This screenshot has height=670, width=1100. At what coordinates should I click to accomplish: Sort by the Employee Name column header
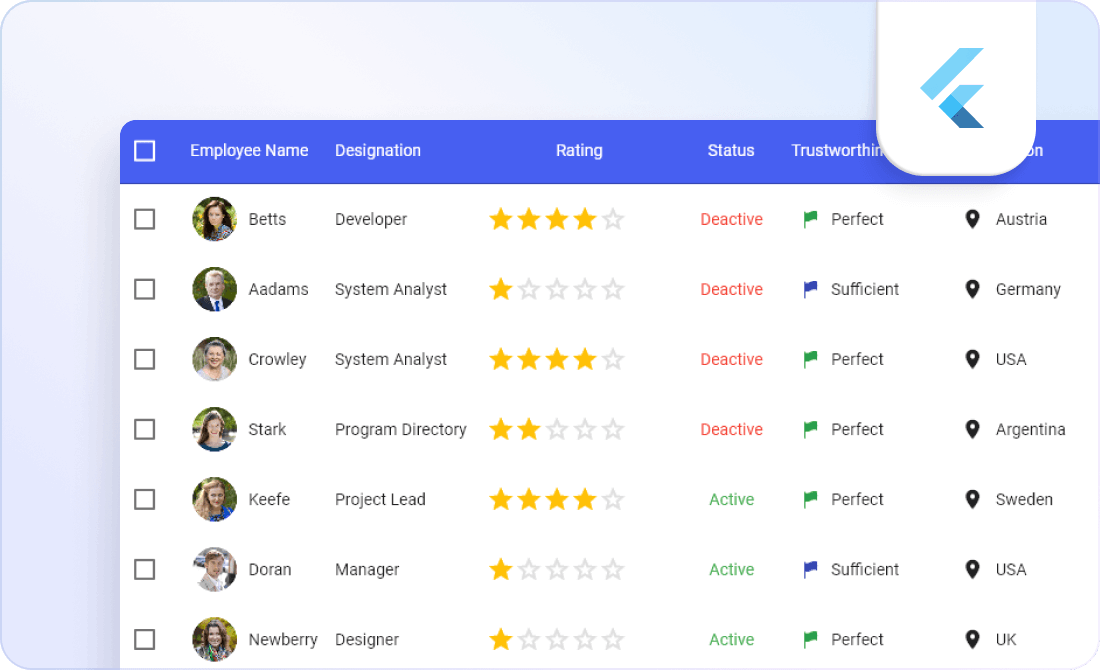coord(249,150)
